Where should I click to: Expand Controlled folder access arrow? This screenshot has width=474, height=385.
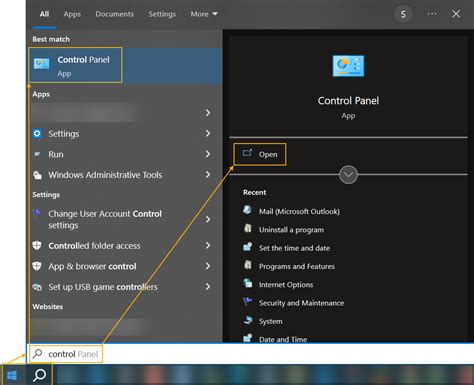[x=208, y=246]
